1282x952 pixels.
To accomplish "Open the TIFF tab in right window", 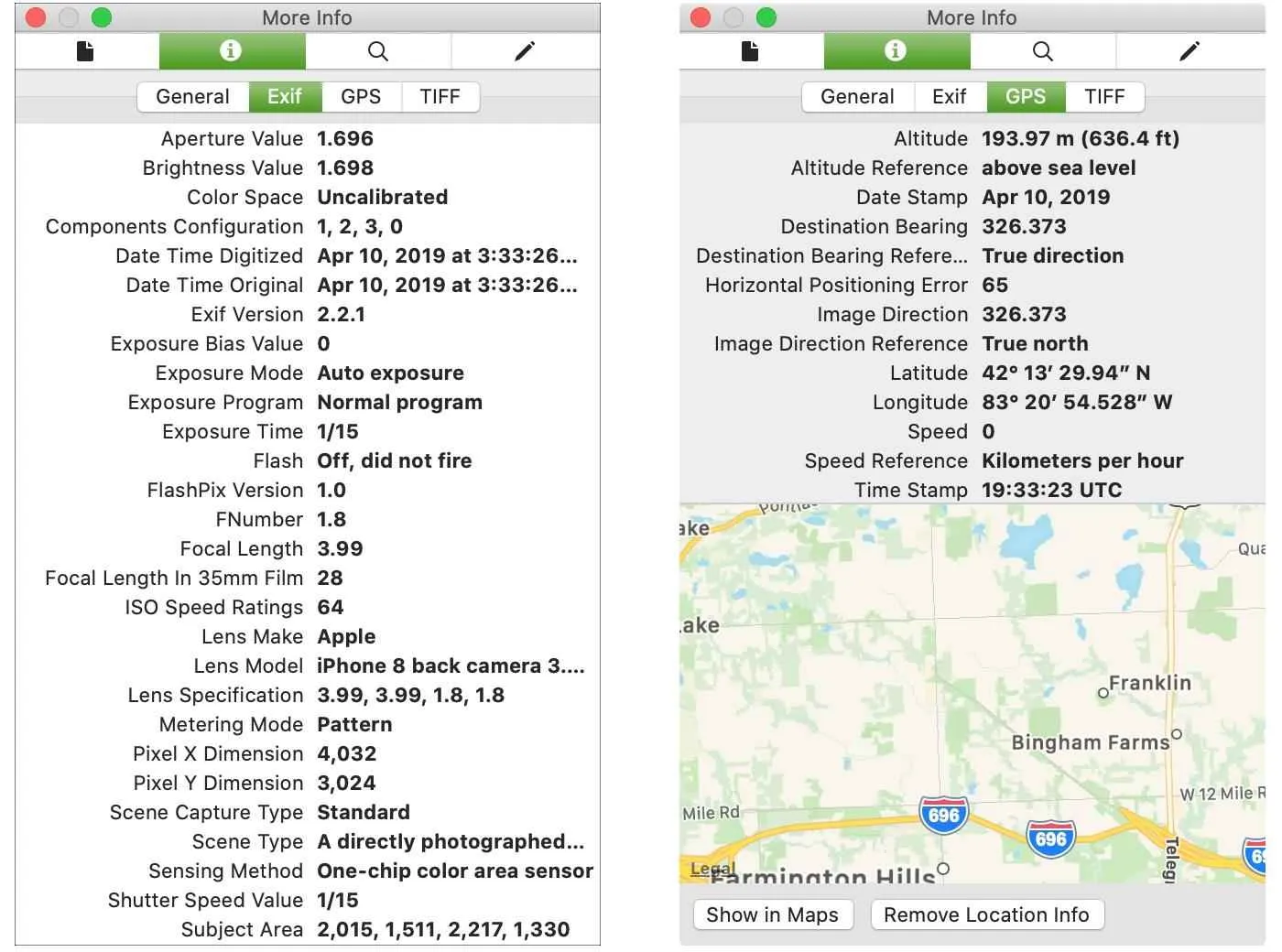I will [x=1105, y=96].
